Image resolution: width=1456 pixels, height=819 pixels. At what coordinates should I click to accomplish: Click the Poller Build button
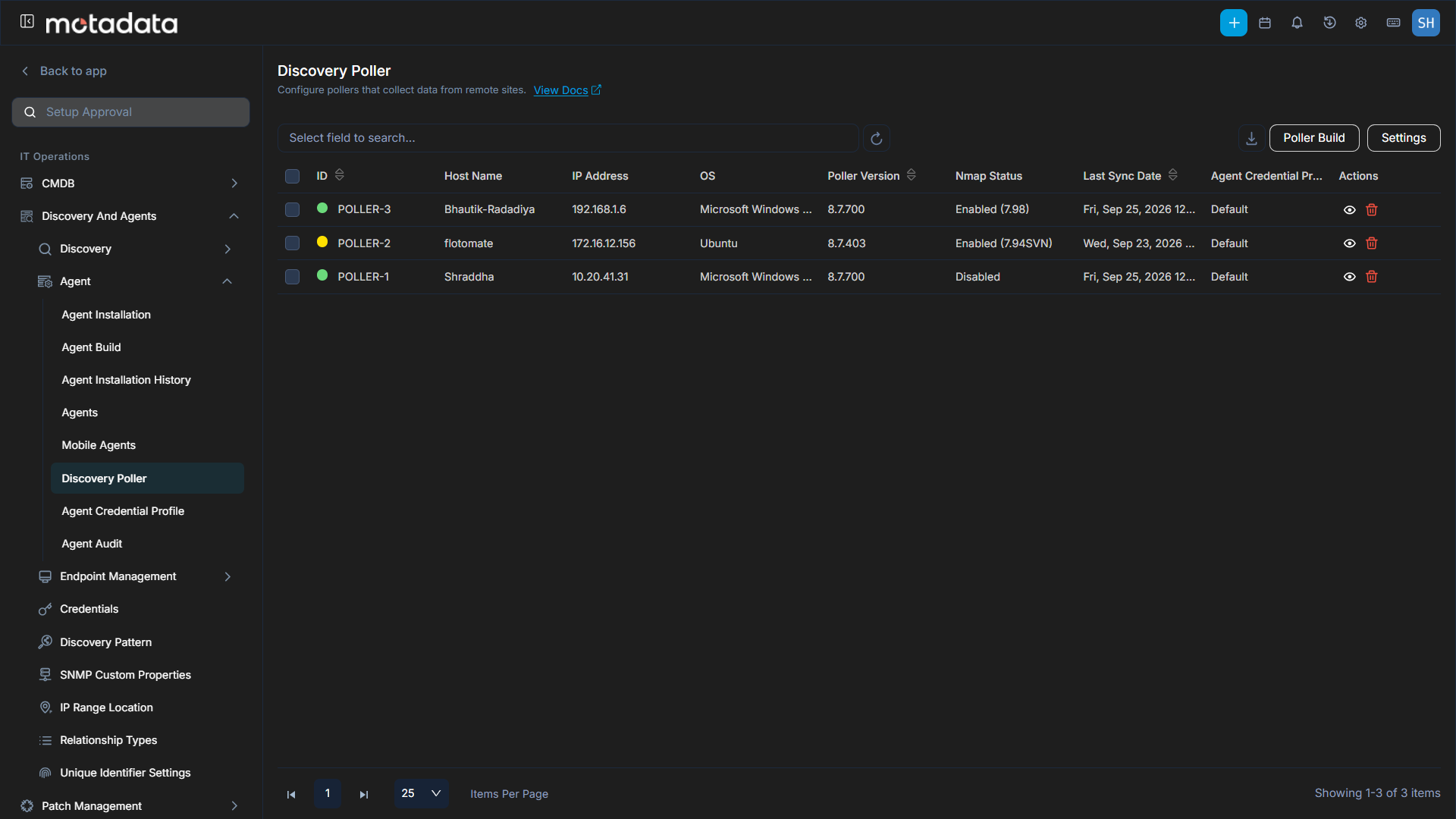pyautogui.click(x=1313, y=138)
